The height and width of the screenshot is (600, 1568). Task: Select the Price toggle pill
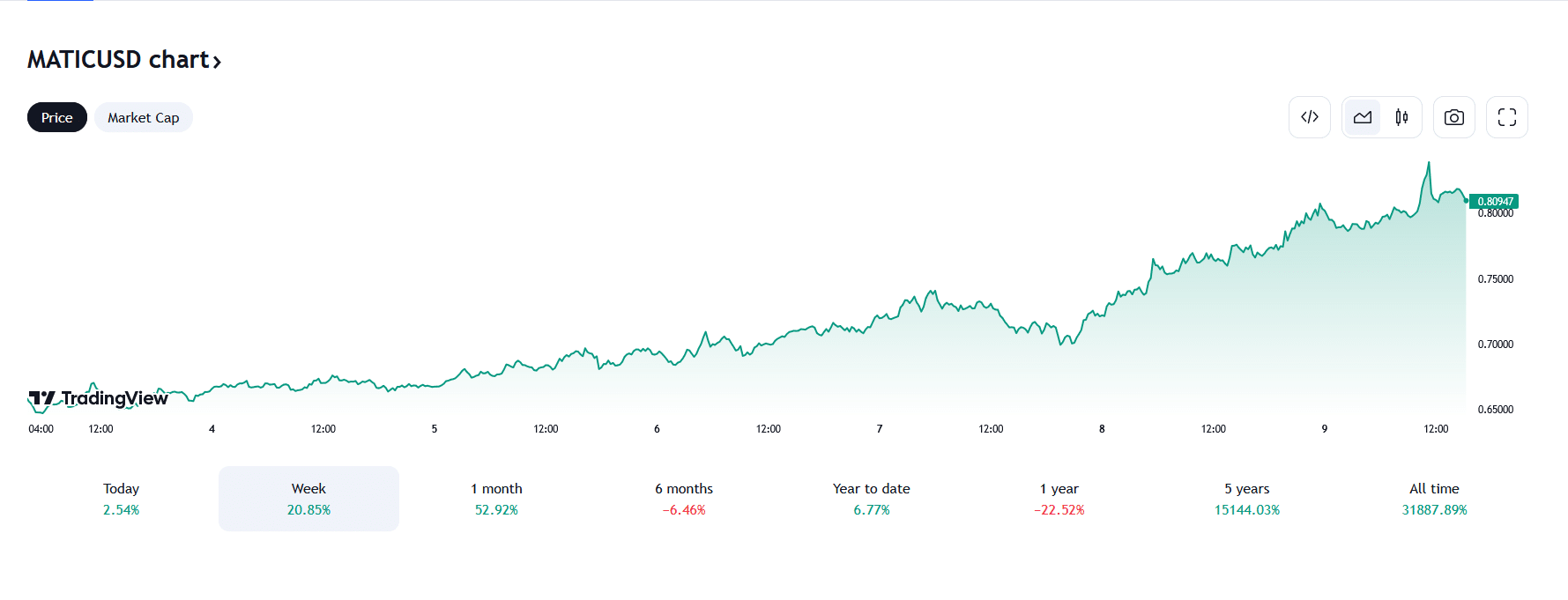pos(57,117)
